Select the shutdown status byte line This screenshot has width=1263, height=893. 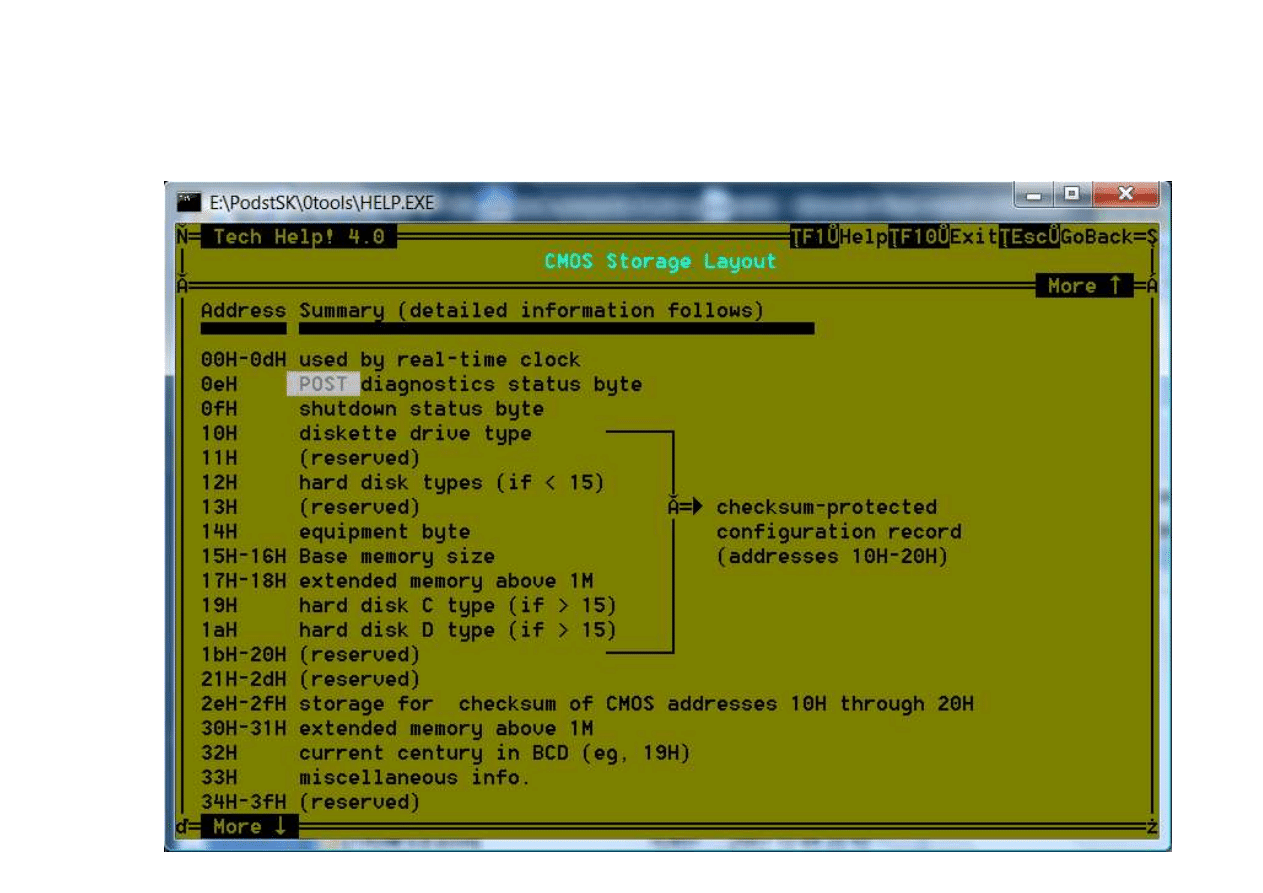[x=420, y=409]
